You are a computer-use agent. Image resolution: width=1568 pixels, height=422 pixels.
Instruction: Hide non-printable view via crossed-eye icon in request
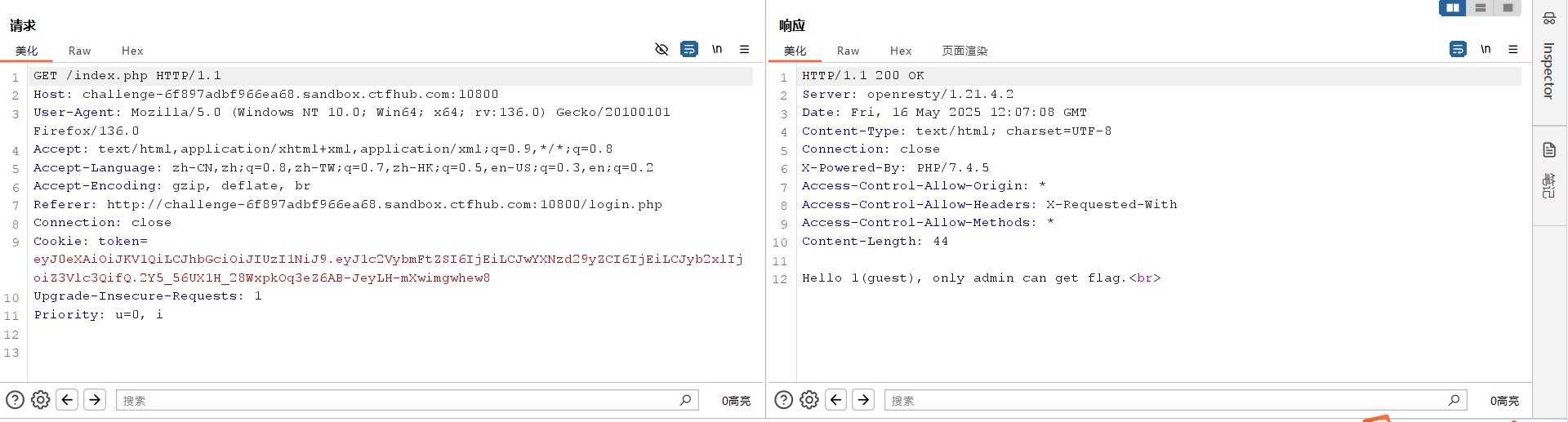click(661, 50)
